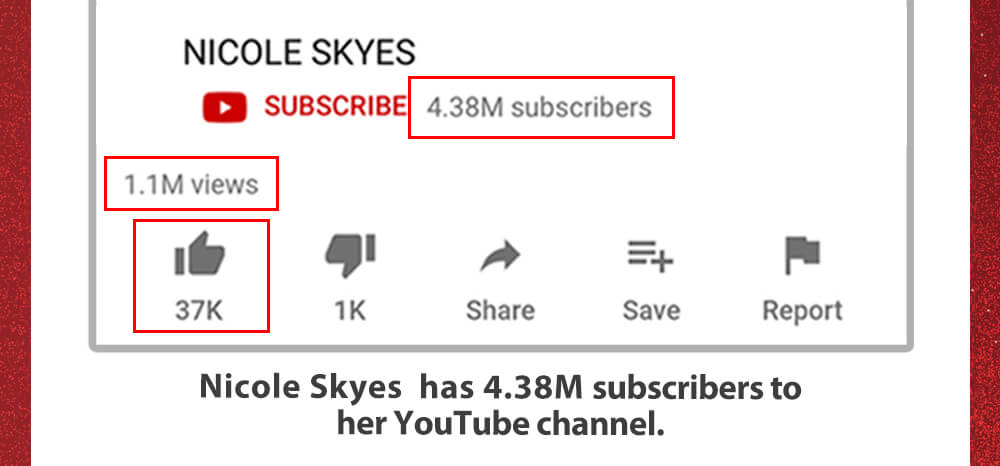The height and width of the screenshot is (466, 1000).
Task: Click the thumbs down dislike icon
Action: [x=350, y=256]
